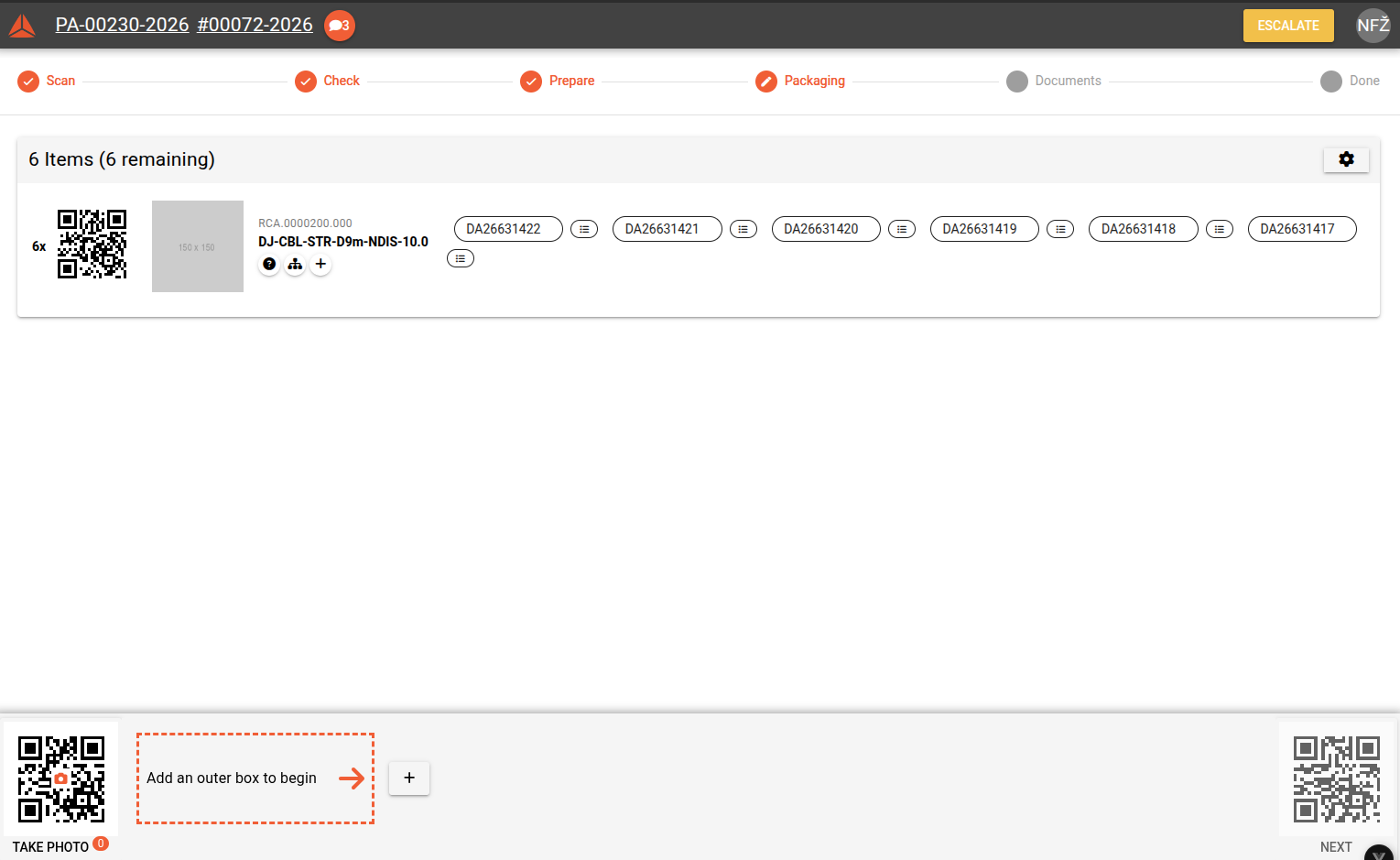Open list icon on second row
Image resolution: width=1400 pixels, height=860 pixels.
(461, 258)
